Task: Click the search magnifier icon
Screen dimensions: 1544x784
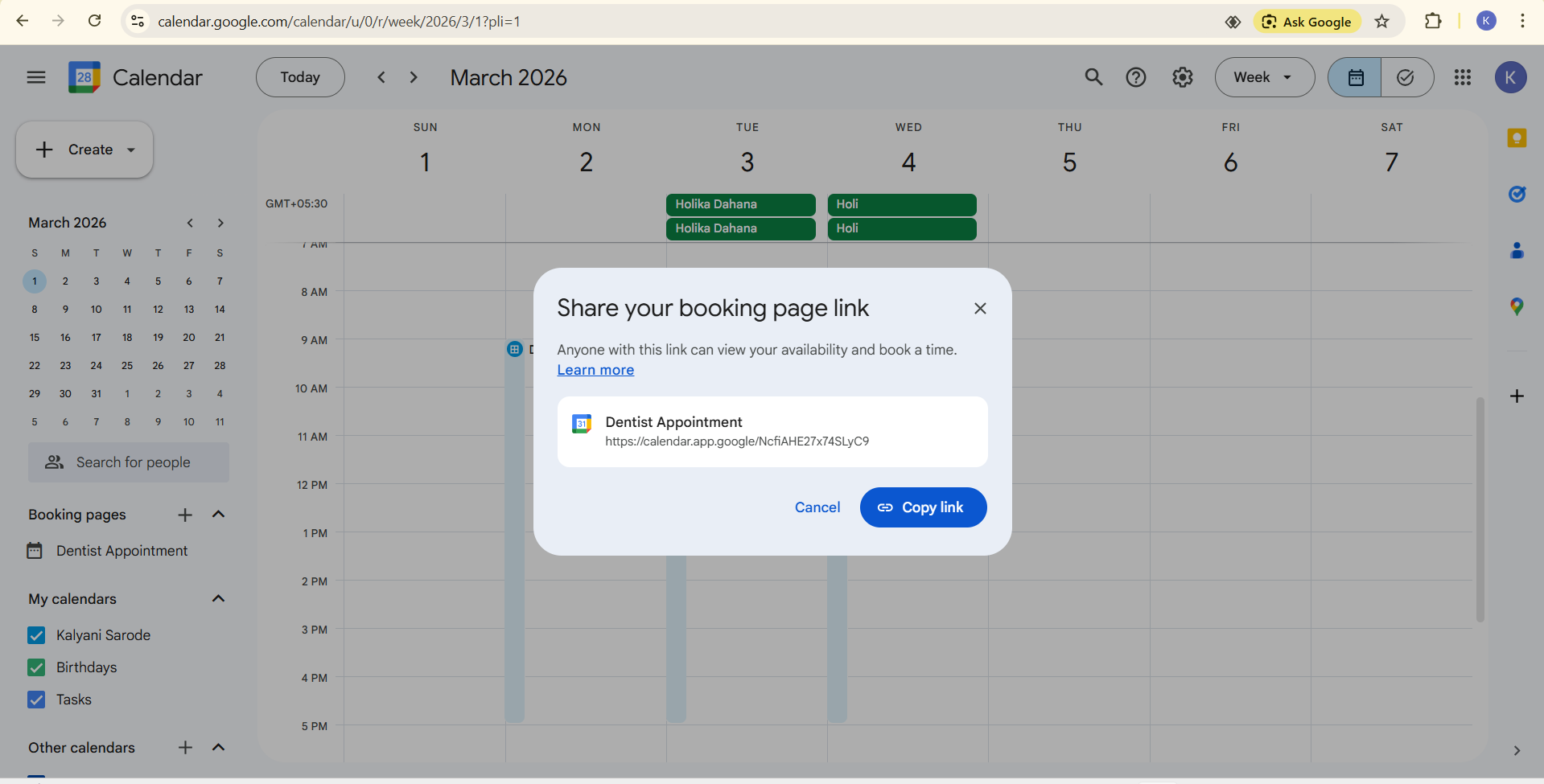Action: point(1093,77)
